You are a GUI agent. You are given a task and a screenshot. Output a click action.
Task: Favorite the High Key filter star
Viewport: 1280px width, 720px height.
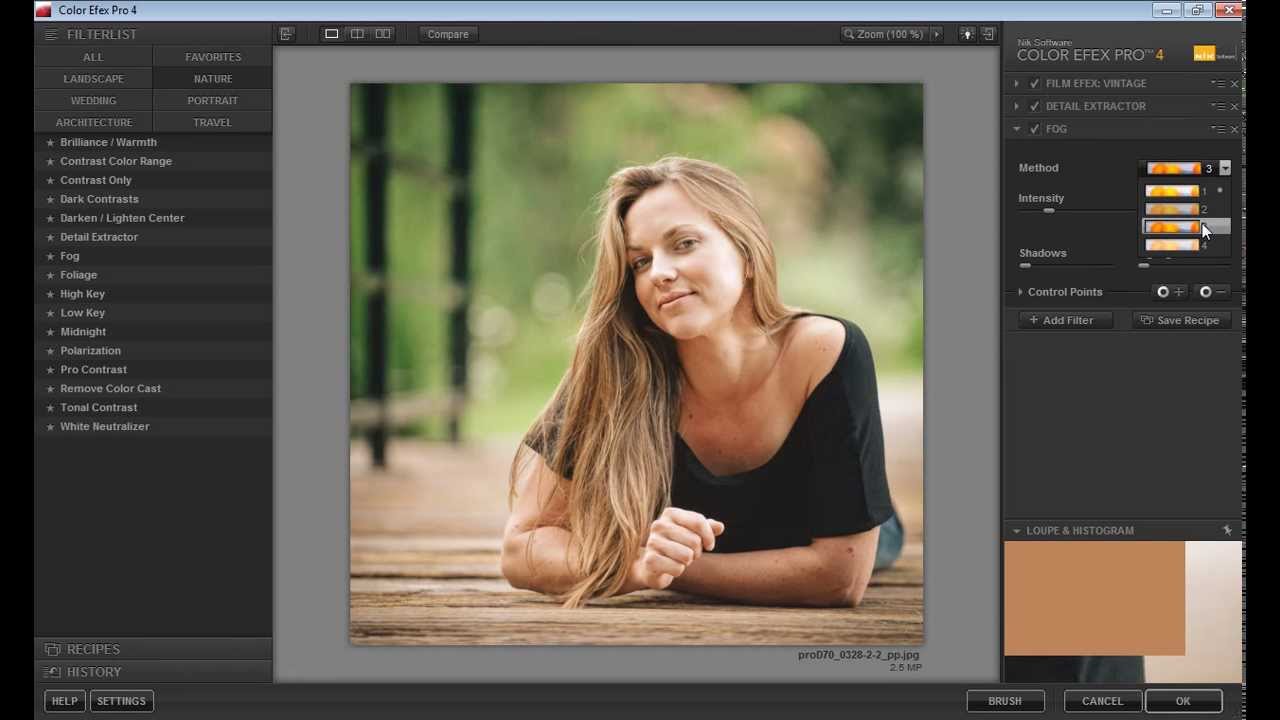tap(50, 294)
